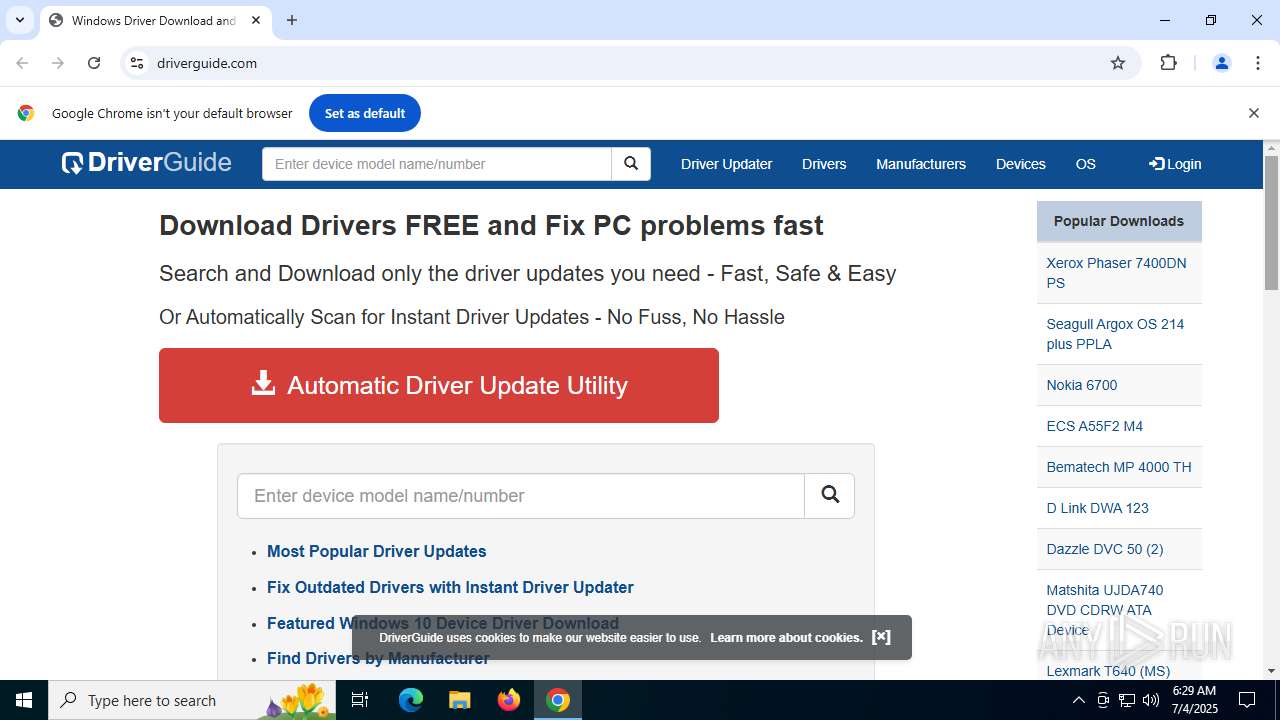The width and height of the screenshot is (1280, 720).
Task: Open the Chrome extensions puzzle icon
Action: 1168,63
